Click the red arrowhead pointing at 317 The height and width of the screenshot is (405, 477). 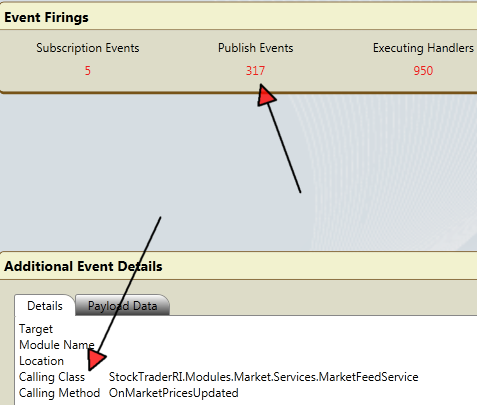[x=266, y=95]
